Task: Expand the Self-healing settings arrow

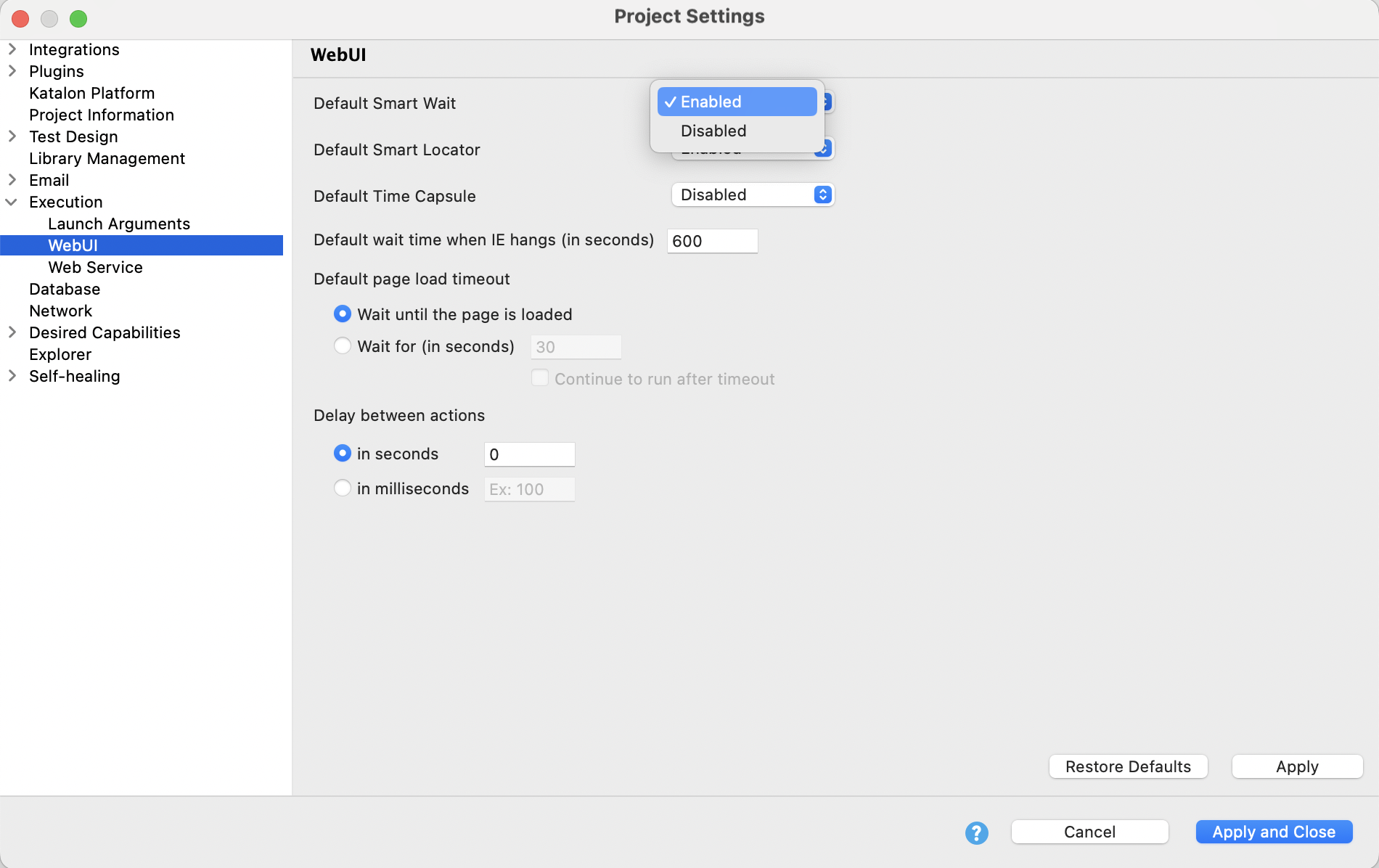Action: pyautogui.click(x=12, y=376)
